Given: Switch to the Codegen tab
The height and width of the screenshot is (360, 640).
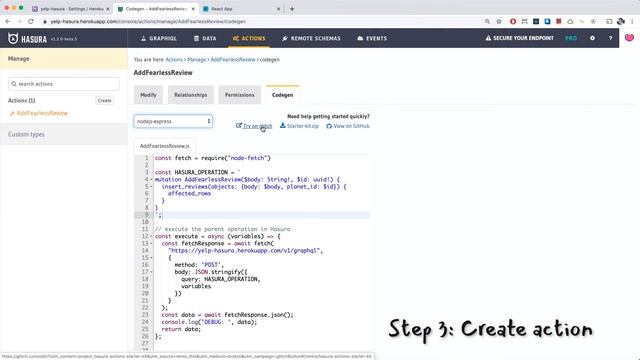Looking at the screenshot, I should pos(282,95).
